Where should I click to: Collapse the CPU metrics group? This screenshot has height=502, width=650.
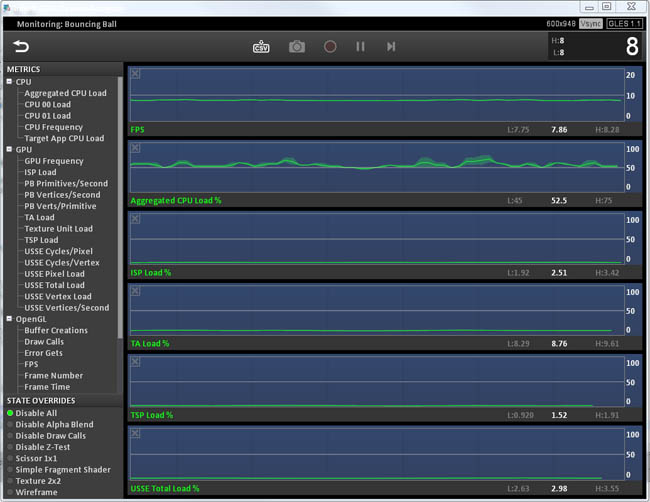click(9, 82)
